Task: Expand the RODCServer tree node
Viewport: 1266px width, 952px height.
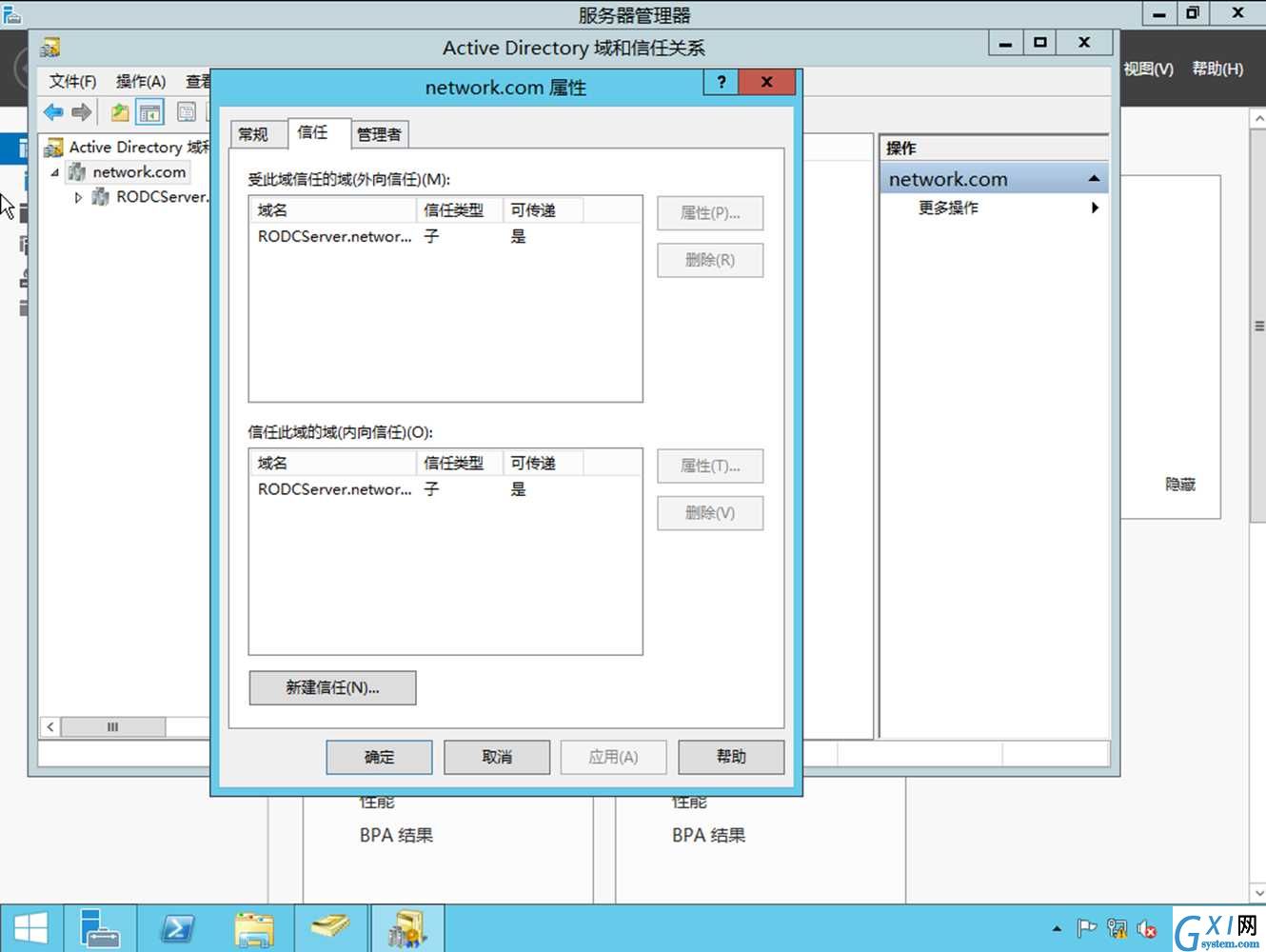Action: (78, 197)
